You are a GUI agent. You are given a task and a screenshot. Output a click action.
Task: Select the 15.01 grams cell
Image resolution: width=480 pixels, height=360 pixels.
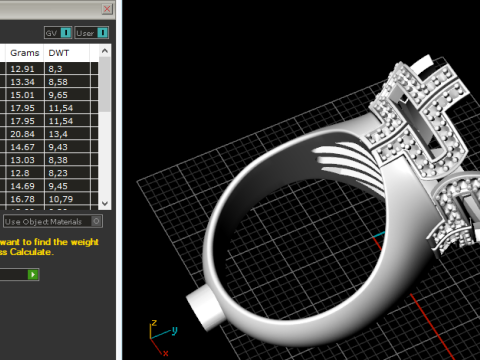tap(25, 95)
